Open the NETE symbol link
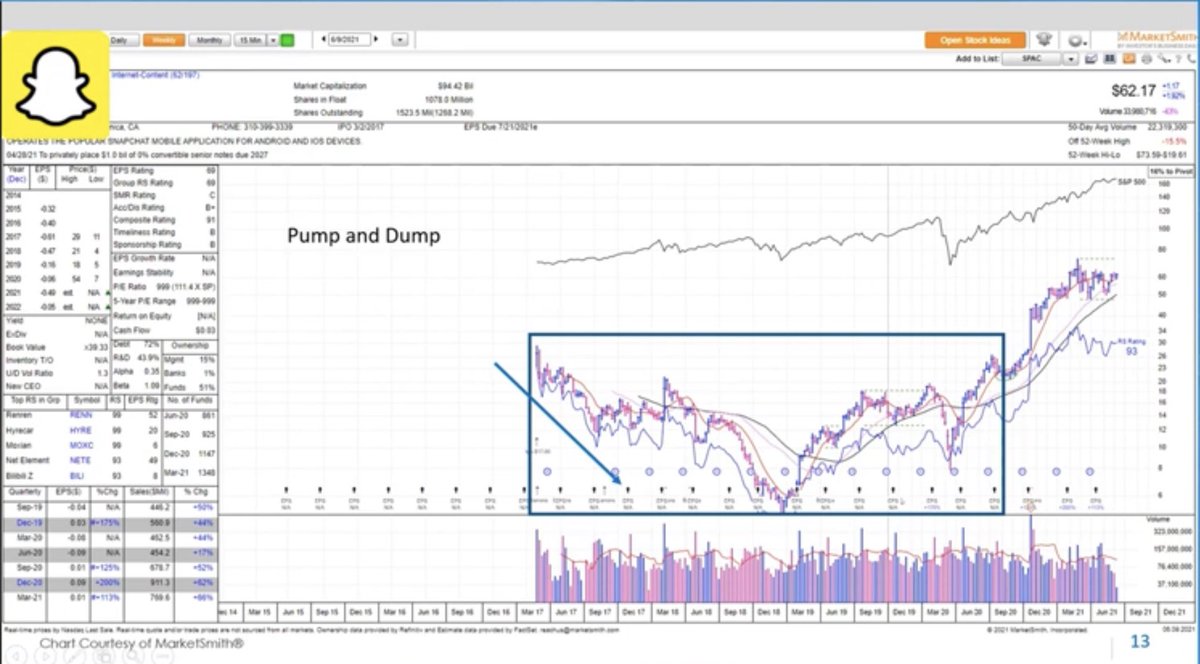The image size is (1200, 664). point(80,461)
